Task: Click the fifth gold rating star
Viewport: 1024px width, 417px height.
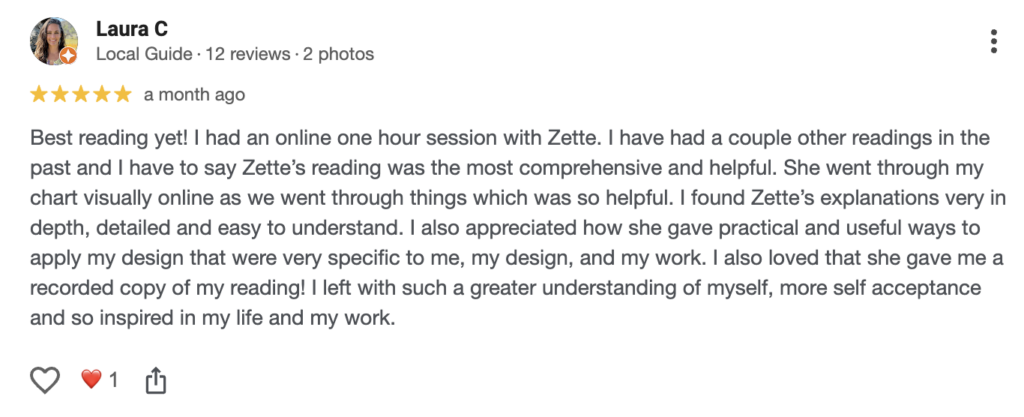Action: (x=123, y=95)
